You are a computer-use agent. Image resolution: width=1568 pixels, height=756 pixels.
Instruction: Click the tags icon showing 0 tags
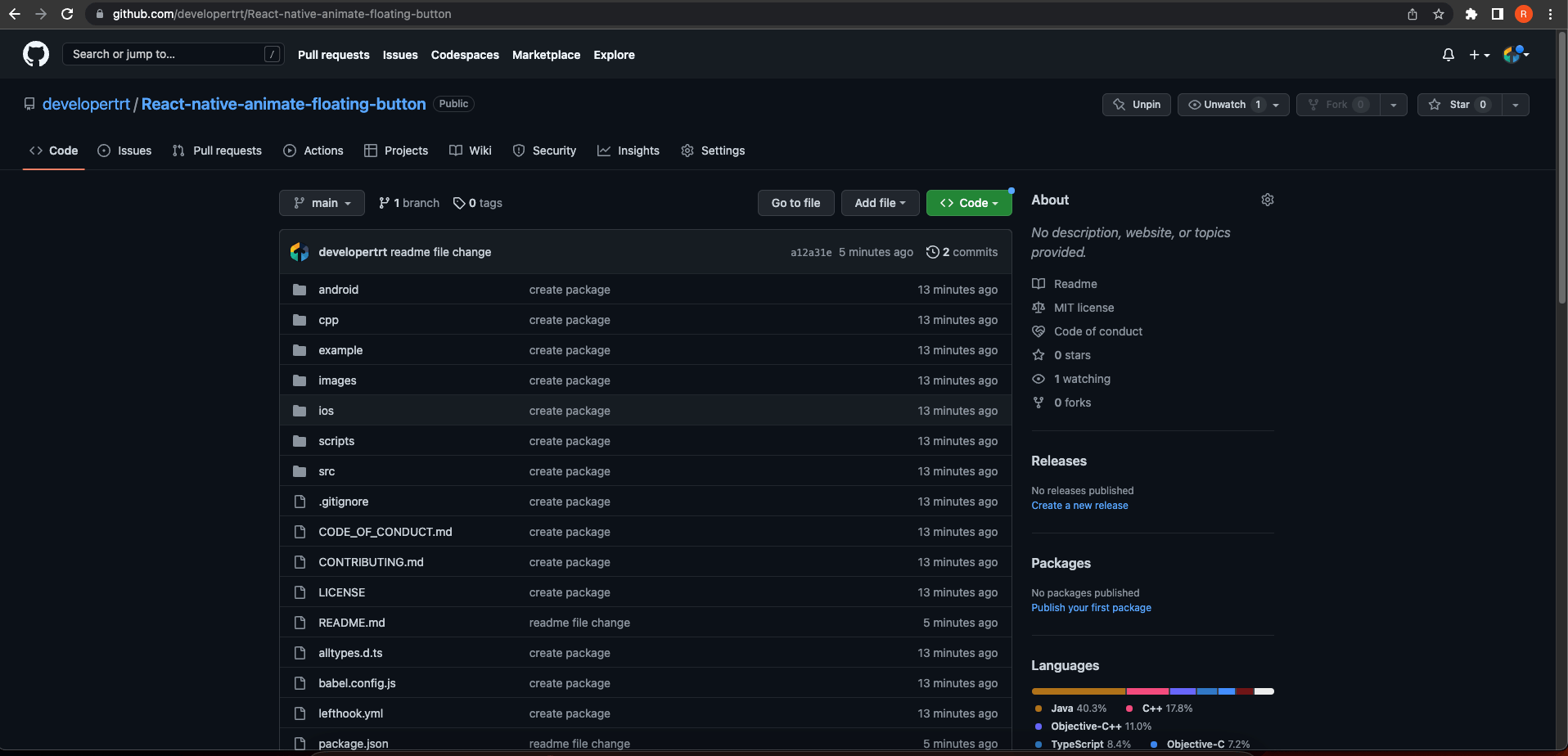click(x=459, y=203)
